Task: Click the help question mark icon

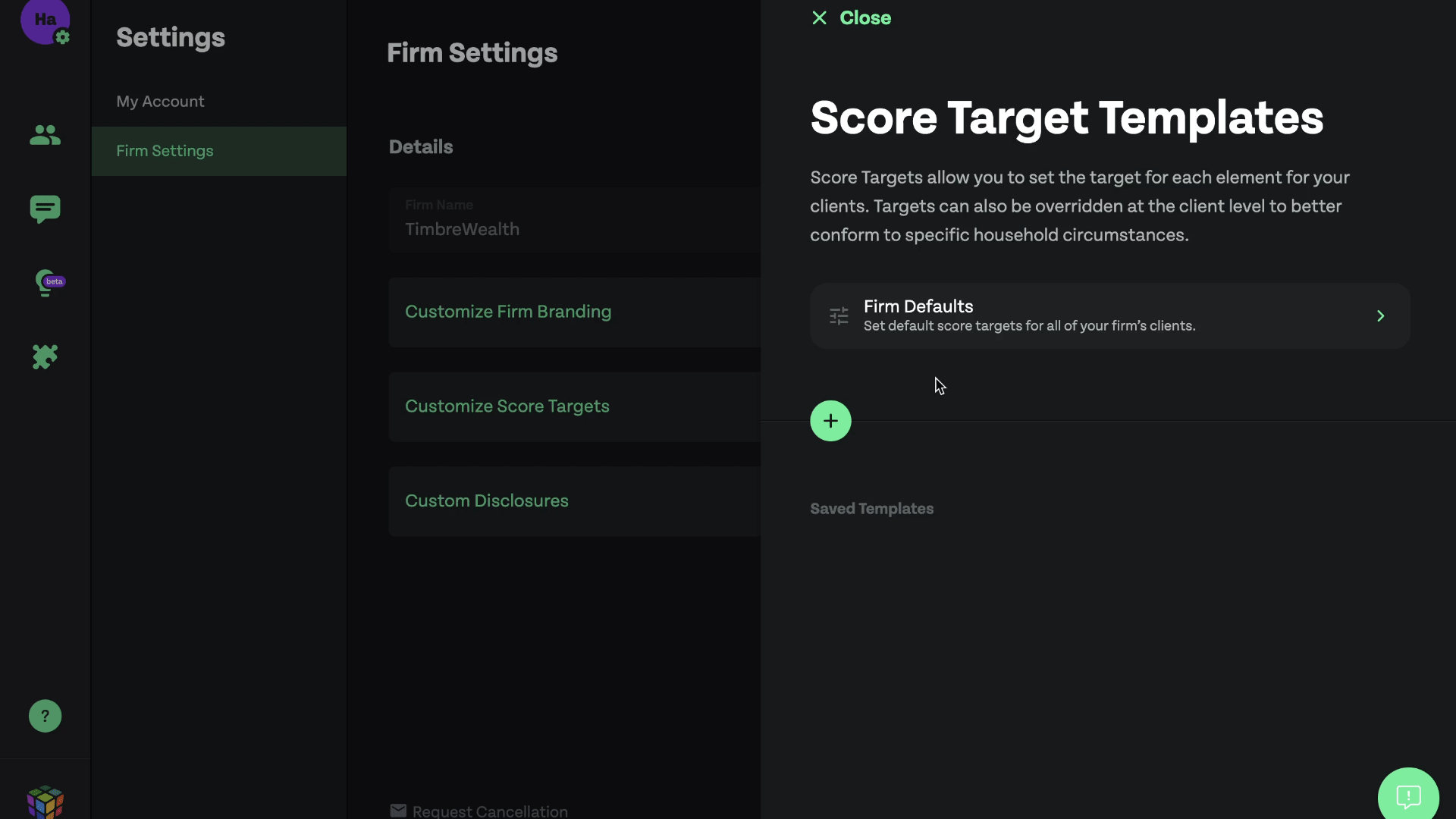Action: (45, 716)
